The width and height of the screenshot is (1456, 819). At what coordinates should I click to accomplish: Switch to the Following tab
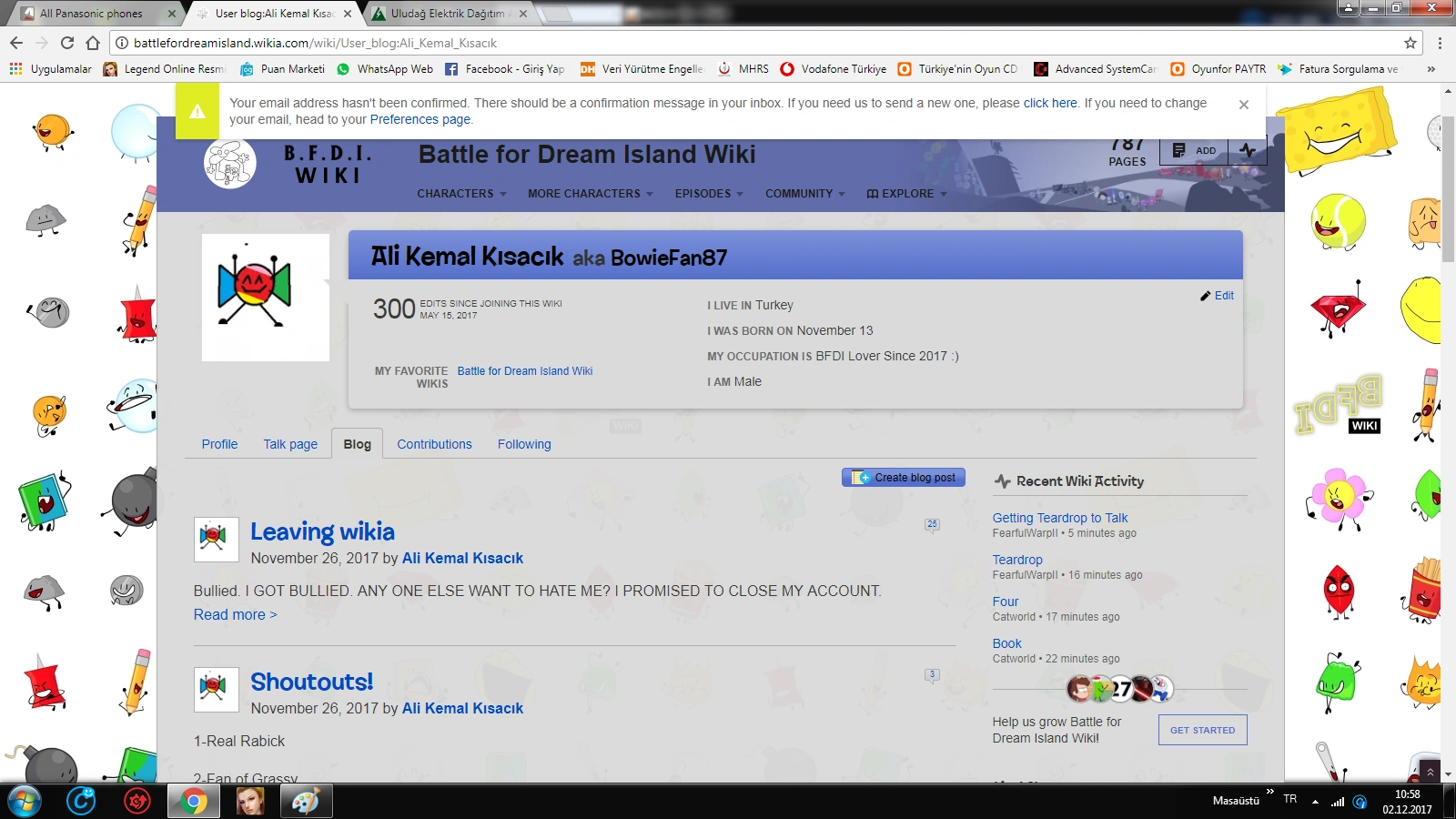(x=524, y=444)
